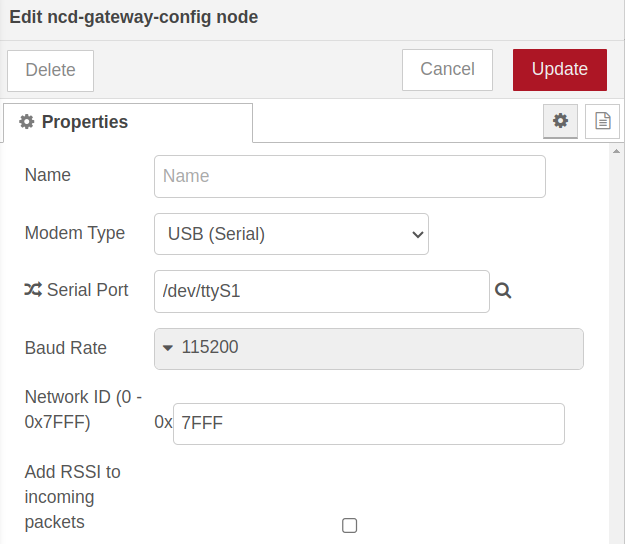Click the vertical scrollbar track
Screen dimensions: 625x544
[x=617, y=350]
